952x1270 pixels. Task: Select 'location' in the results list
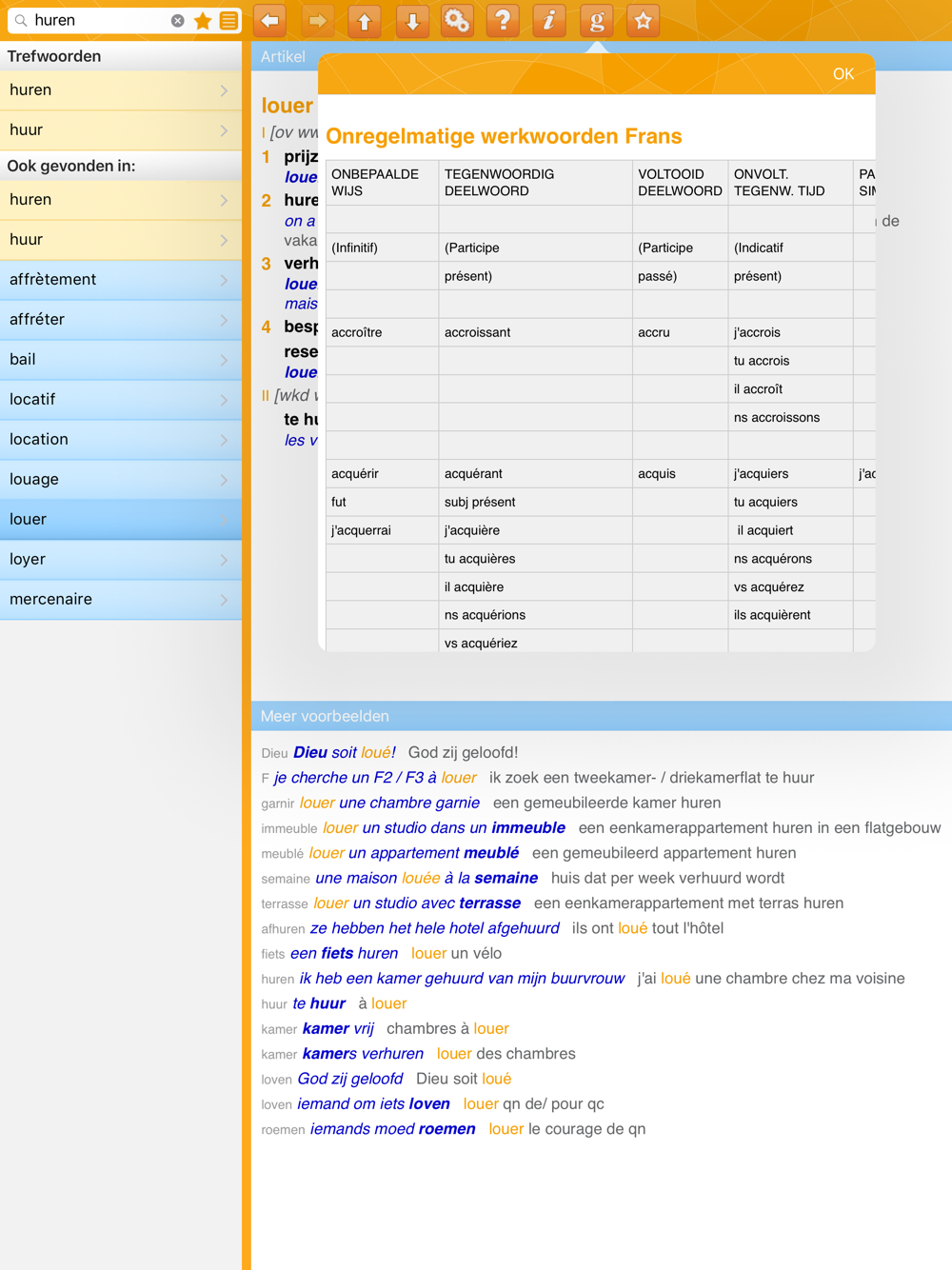(x=121, y=440)
